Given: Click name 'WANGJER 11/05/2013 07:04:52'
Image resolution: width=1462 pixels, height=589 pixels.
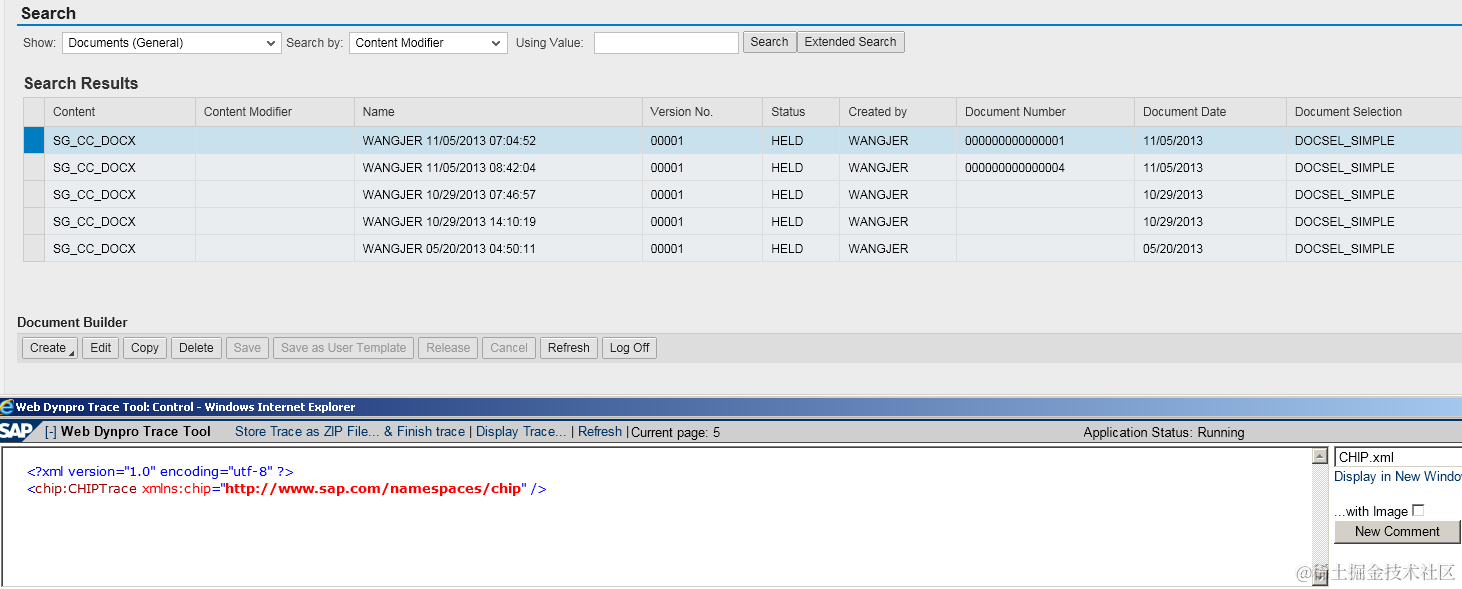Looking at the screenshot, I should coord(449,141).
